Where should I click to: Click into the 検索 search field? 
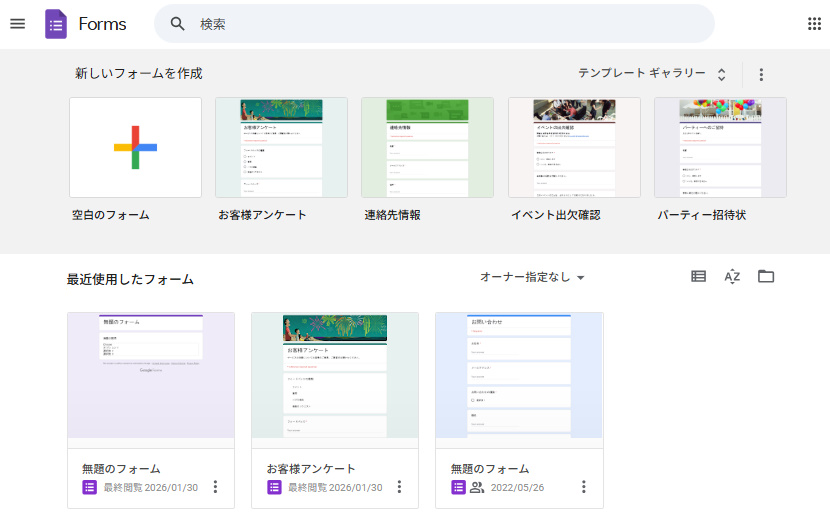tap(440, 24)
